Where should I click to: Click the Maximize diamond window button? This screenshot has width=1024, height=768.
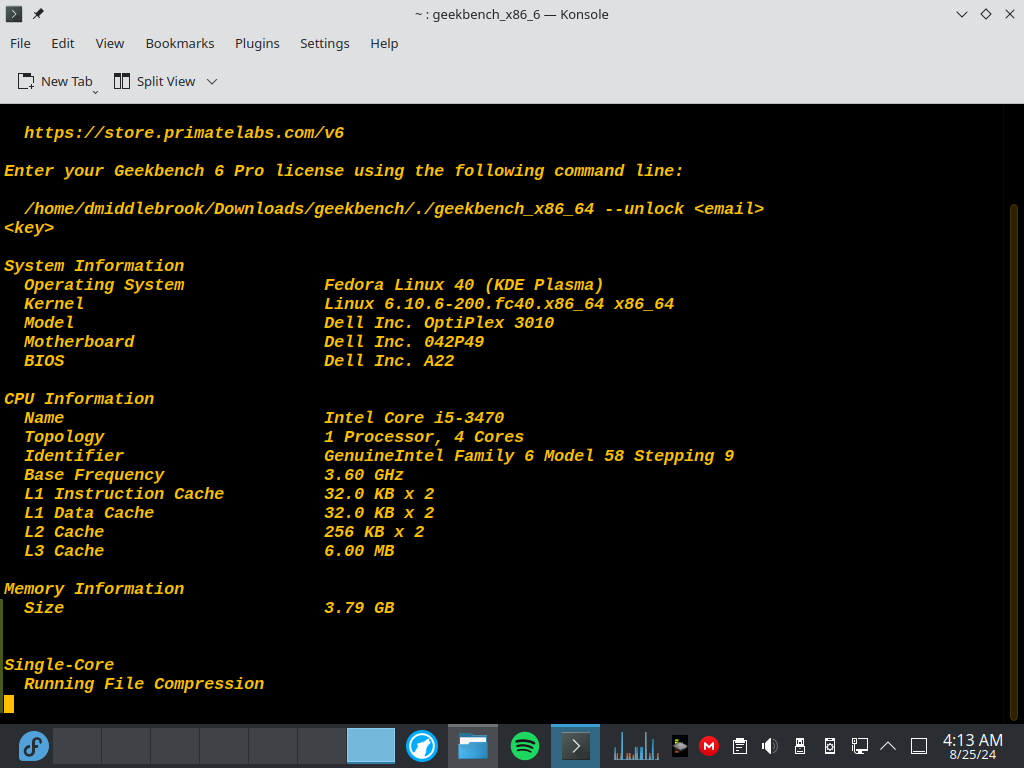point(985,14)
